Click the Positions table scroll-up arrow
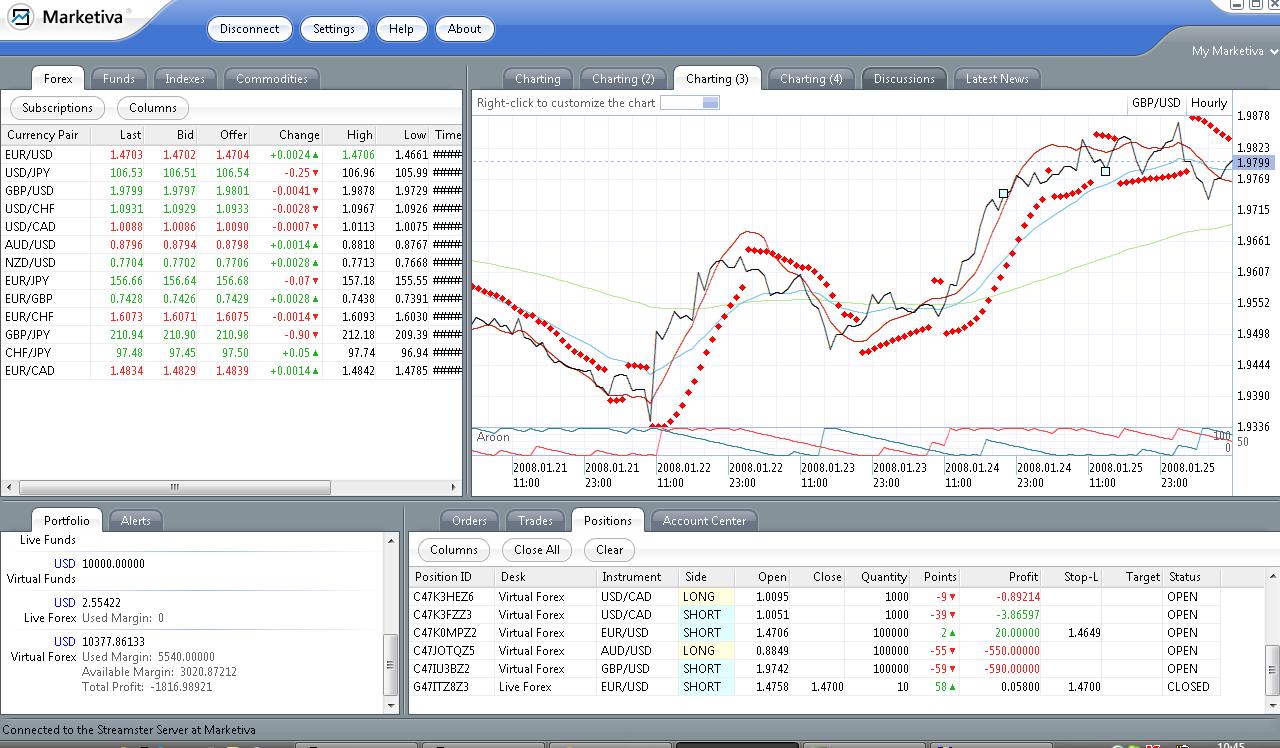The height and width of the screenshot is (748, 1280). [x=1272, y=577]
